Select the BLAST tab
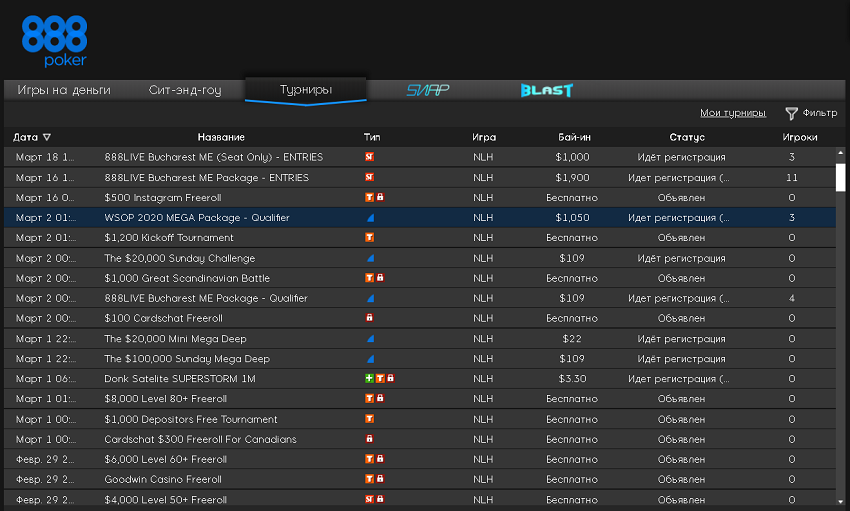 pos(546,90)
